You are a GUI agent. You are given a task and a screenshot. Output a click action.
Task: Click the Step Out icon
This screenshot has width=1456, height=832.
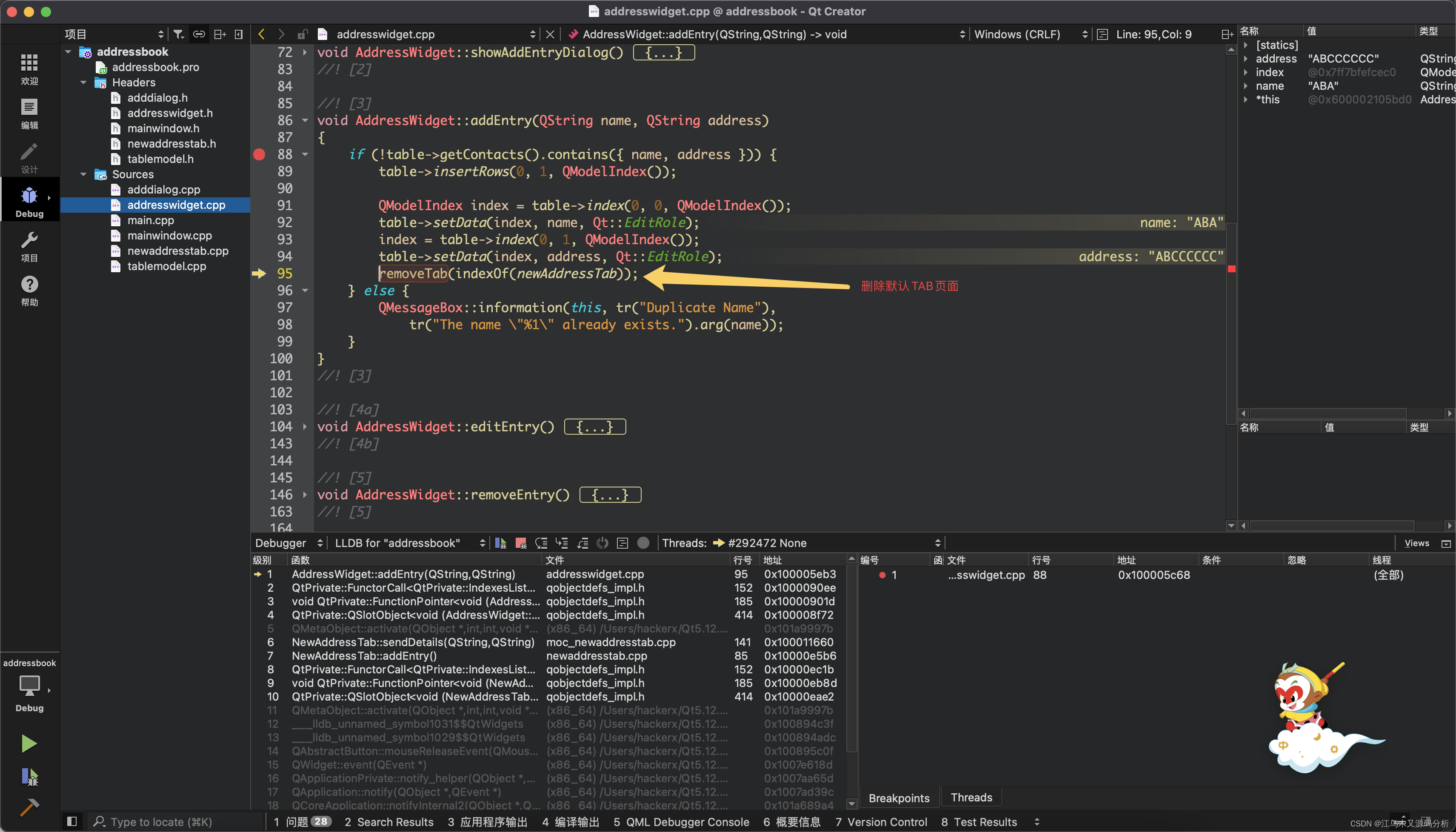582,543
